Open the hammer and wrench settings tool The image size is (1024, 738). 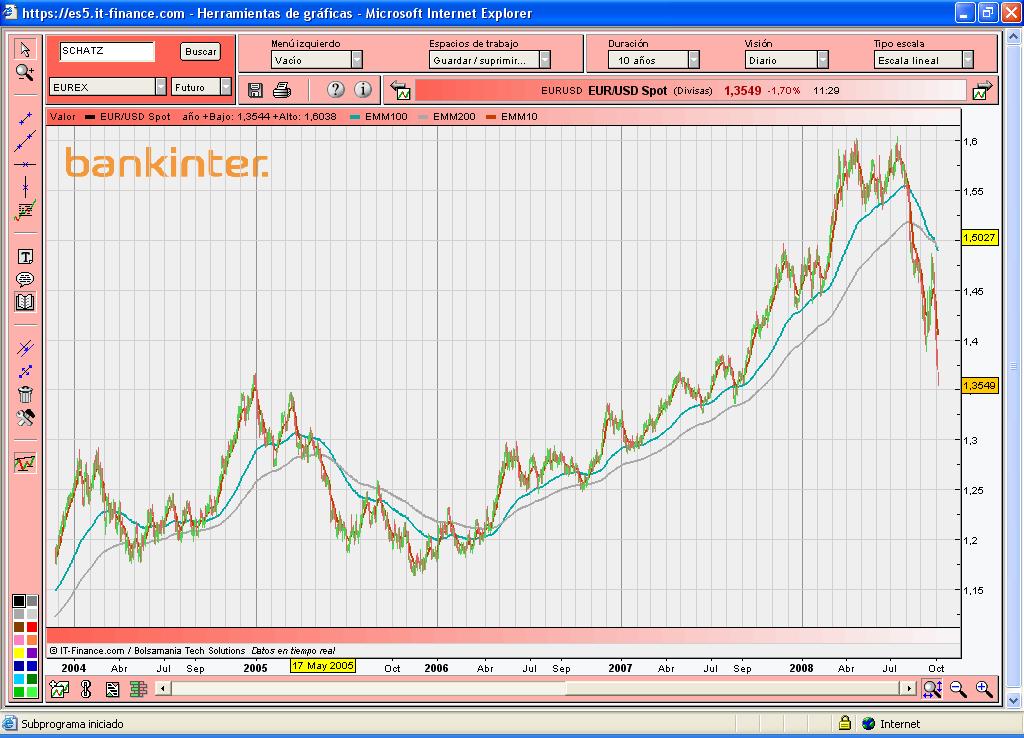point(25,418)
